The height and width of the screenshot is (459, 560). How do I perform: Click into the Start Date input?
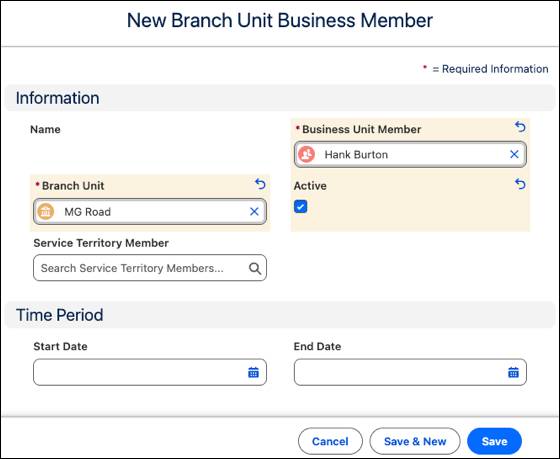150,372
